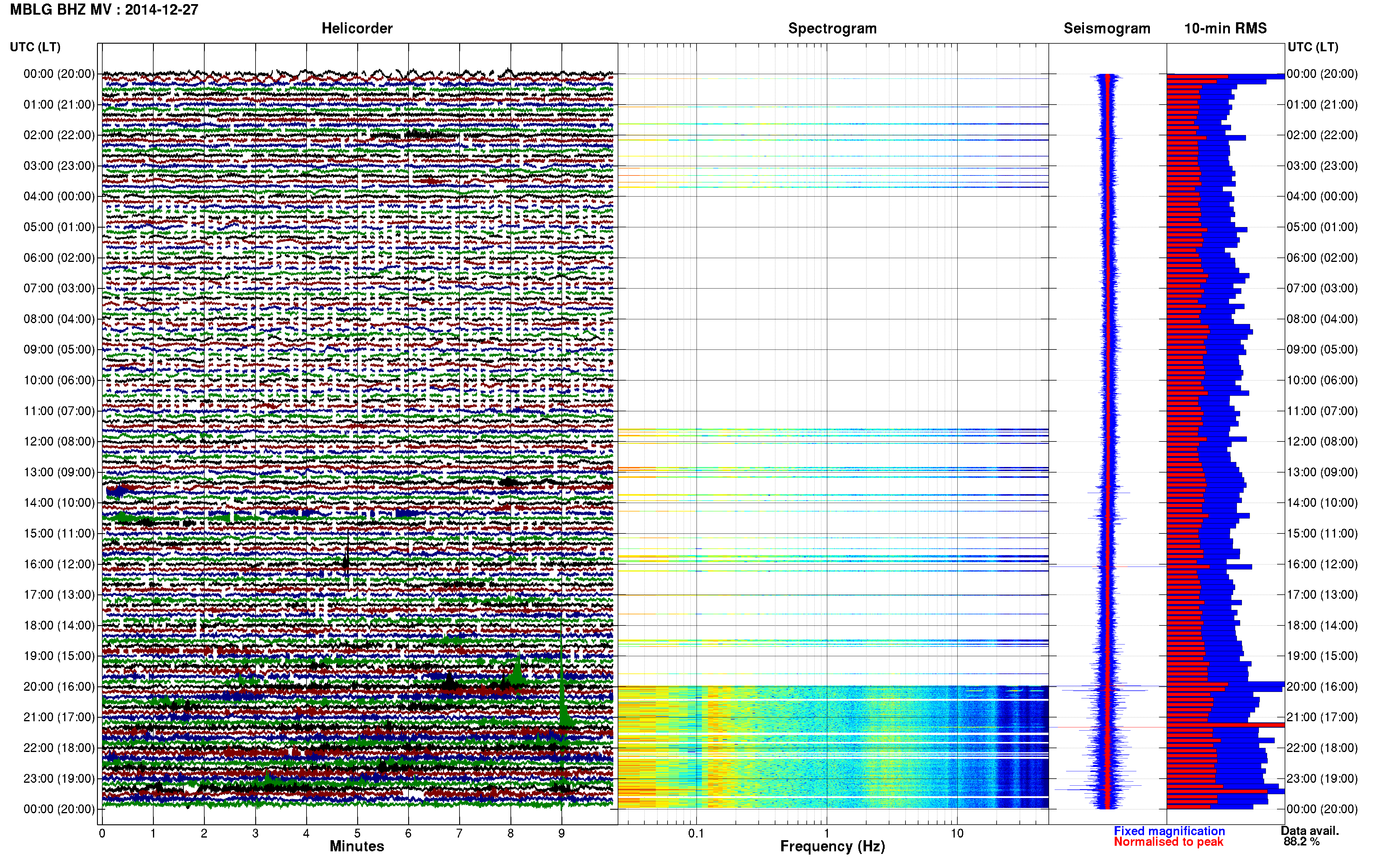Image resolution: width=1389 pixels, height=868 pixels.
Task: Click the UTC (LT) label beside the Helicorder
Action: point(35,47)
